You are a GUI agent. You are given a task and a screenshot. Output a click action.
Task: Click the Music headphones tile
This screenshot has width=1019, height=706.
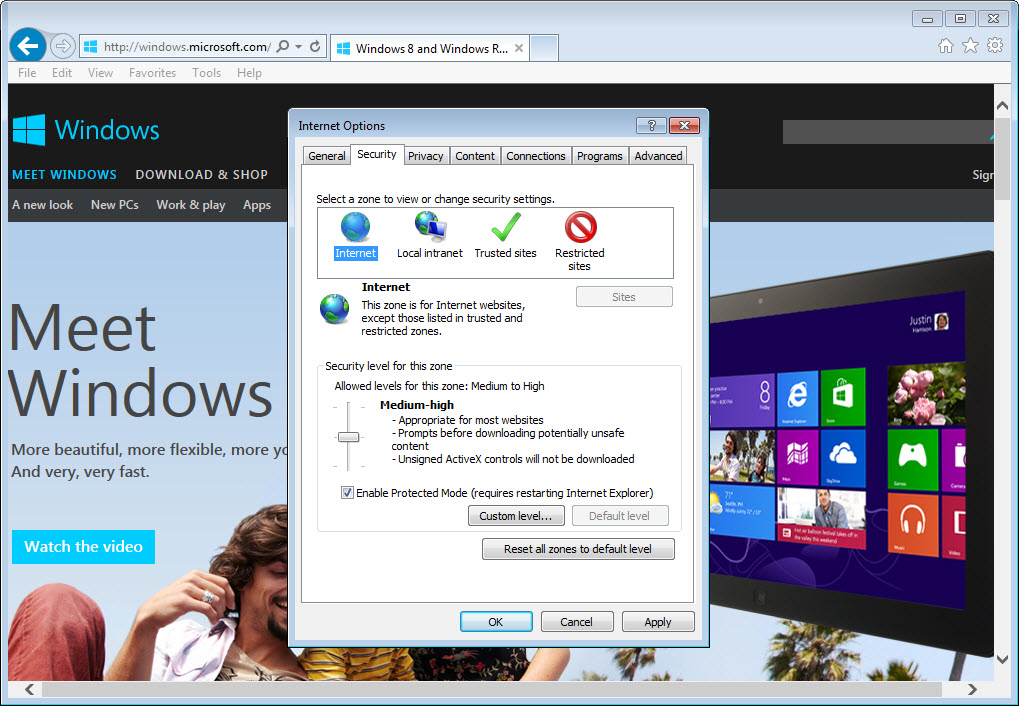tap(912, 524)
